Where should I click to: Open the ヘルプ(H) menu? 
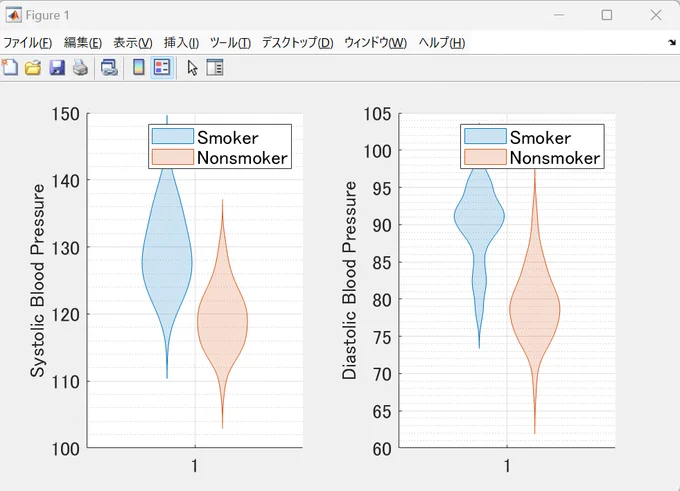coord(441,43)
